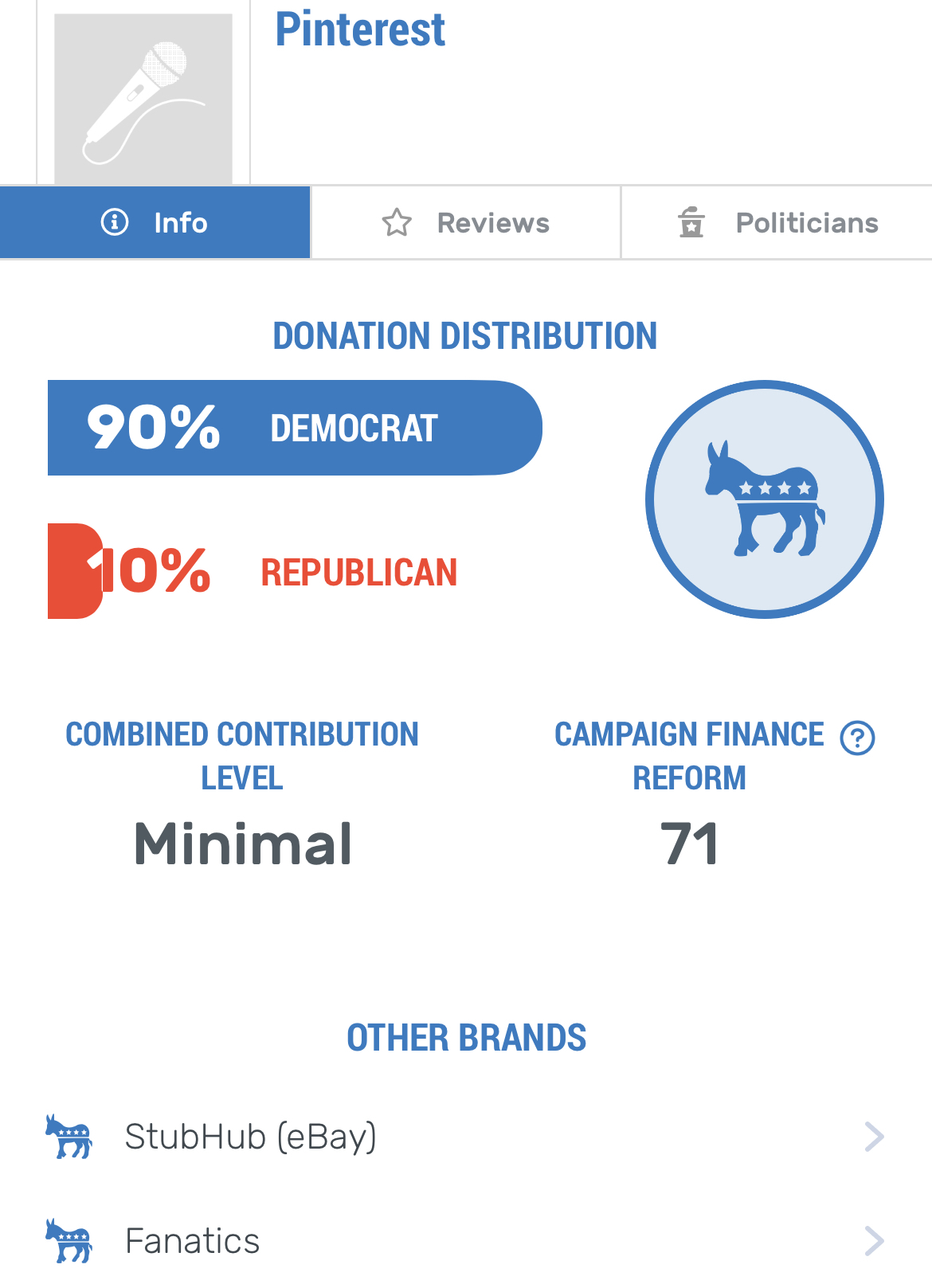Expand the Fanatics row chevron
This screenshot has width=932, height=1288.
point(875,1241)
